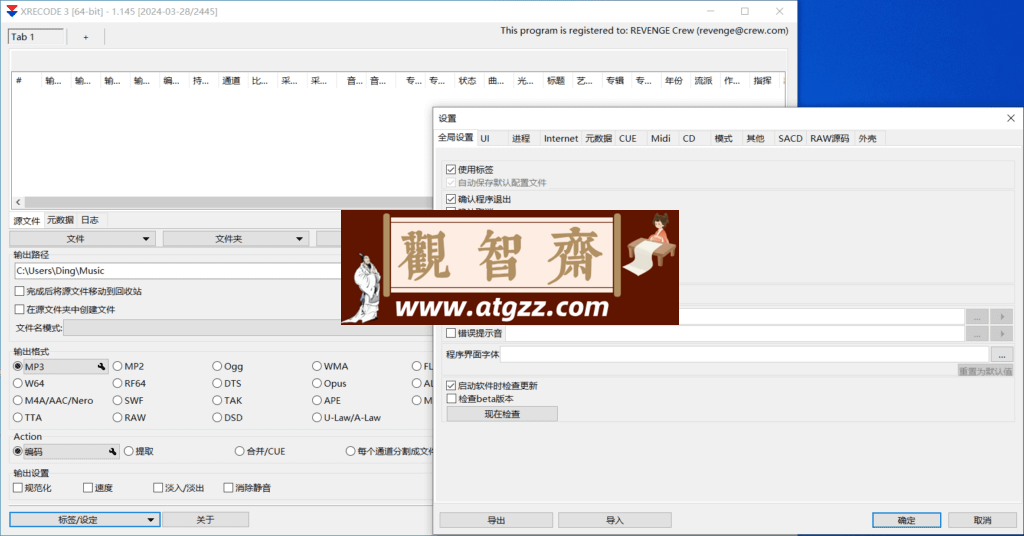The width and height of the screenshot is (1024, 536).
Task: Add a new tab with the plus button
Action: (x=86, y=37)
